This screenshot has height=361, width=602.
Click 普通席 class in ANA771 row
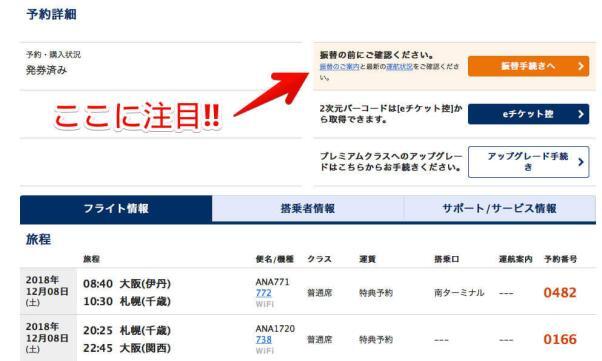pos(319,293)
